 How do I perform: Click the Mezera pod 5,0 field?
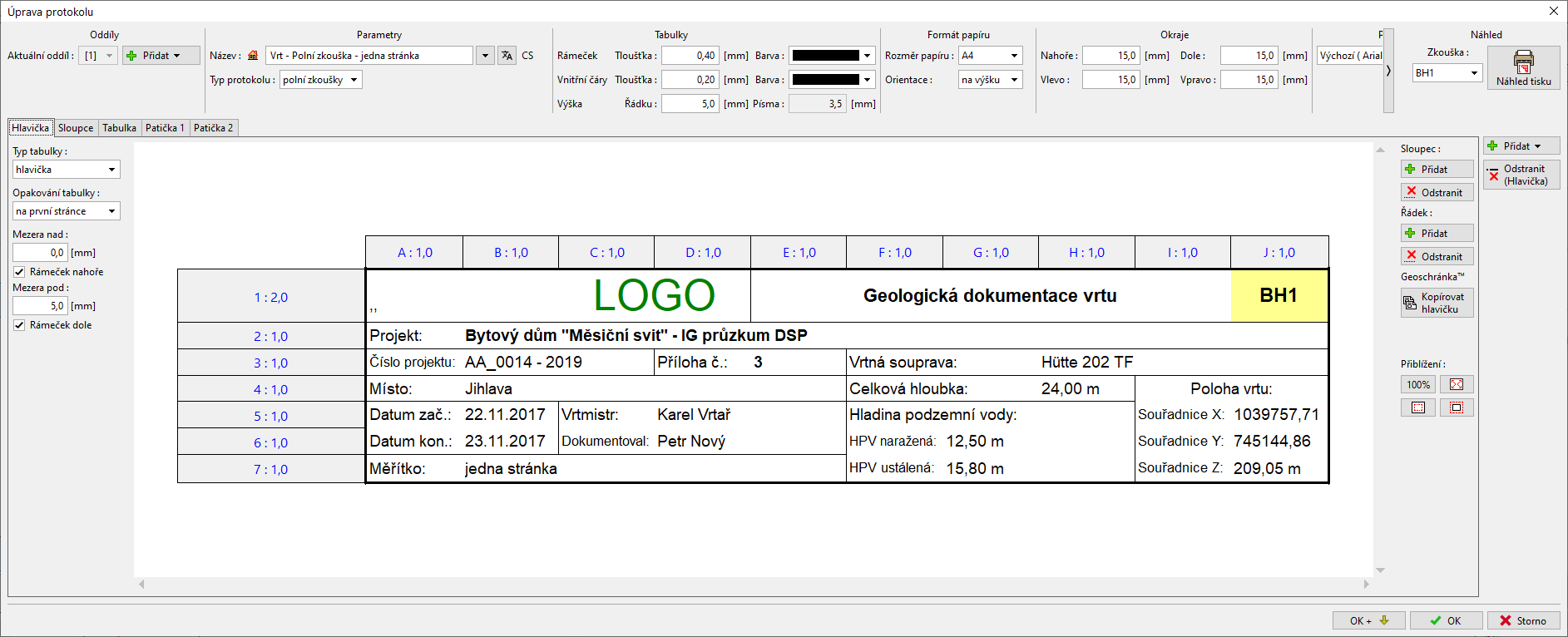pos(40,306)
